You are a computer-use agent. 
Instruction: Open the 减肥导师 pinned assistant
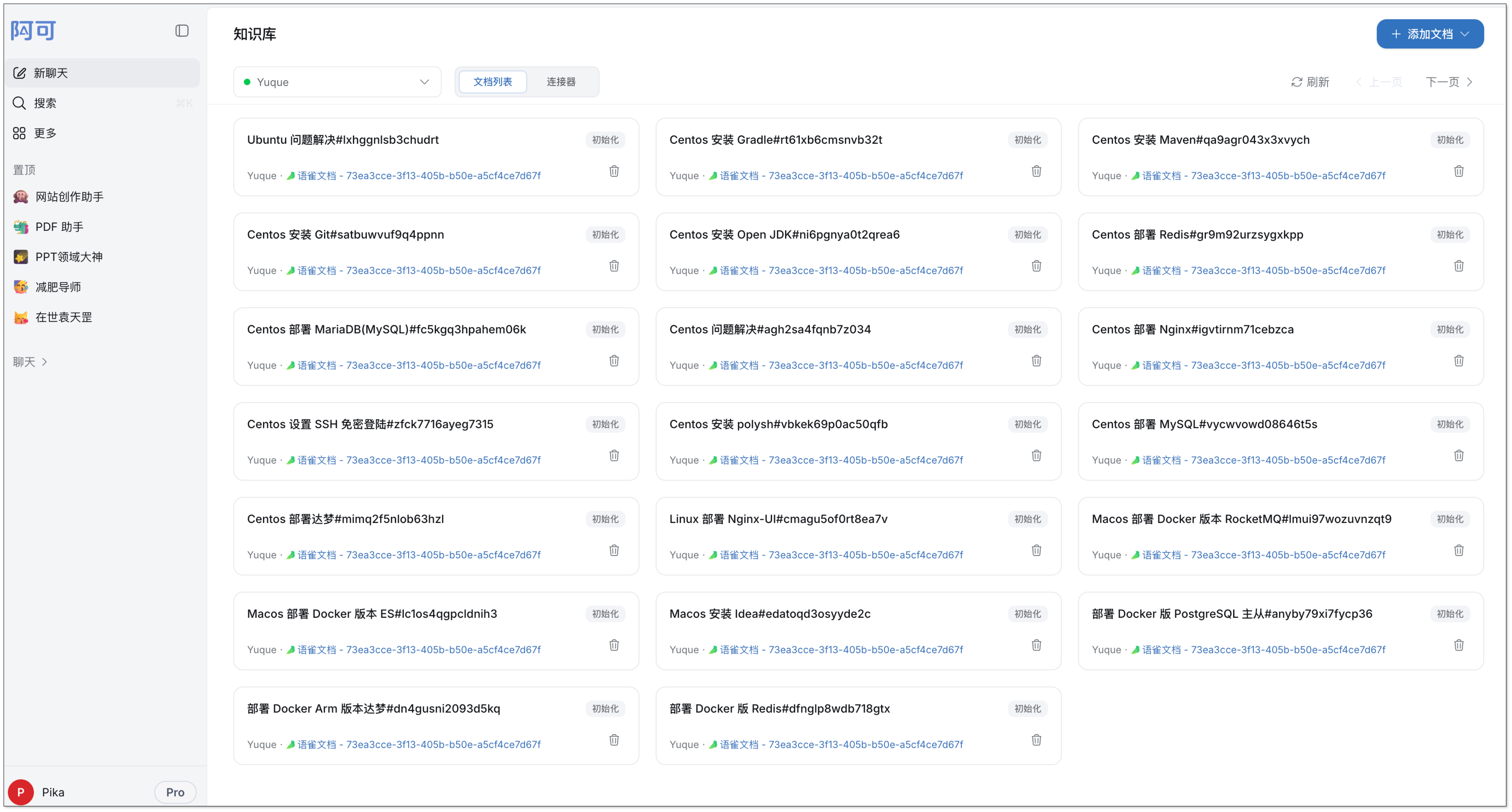102,287
